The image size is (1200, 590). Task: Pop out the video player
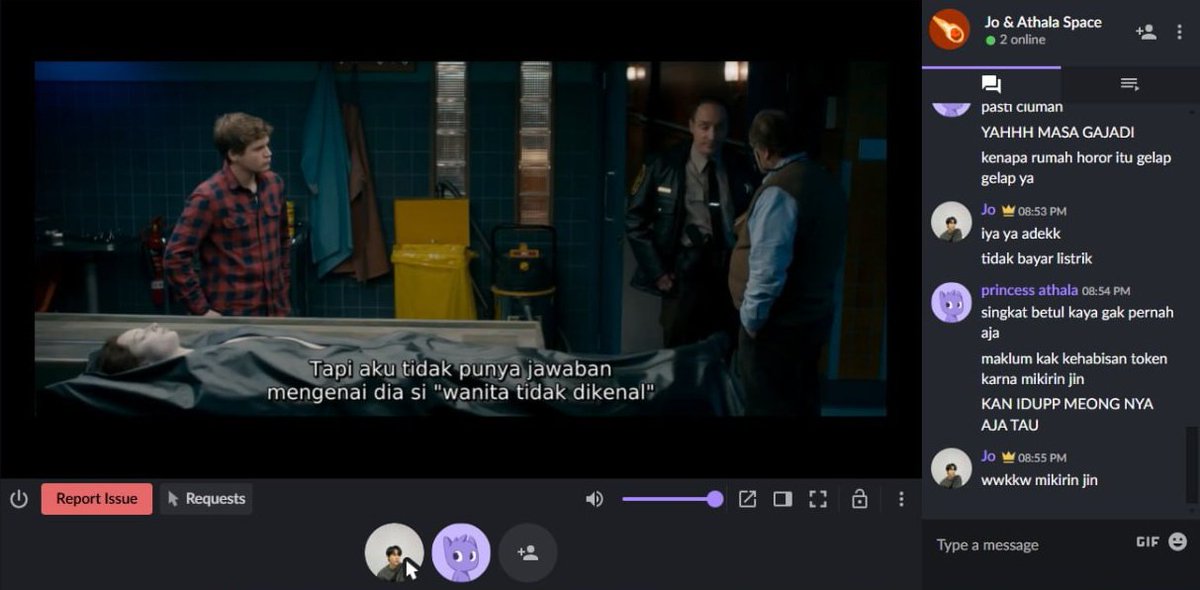pyautogui.click(x=748, y=499)
